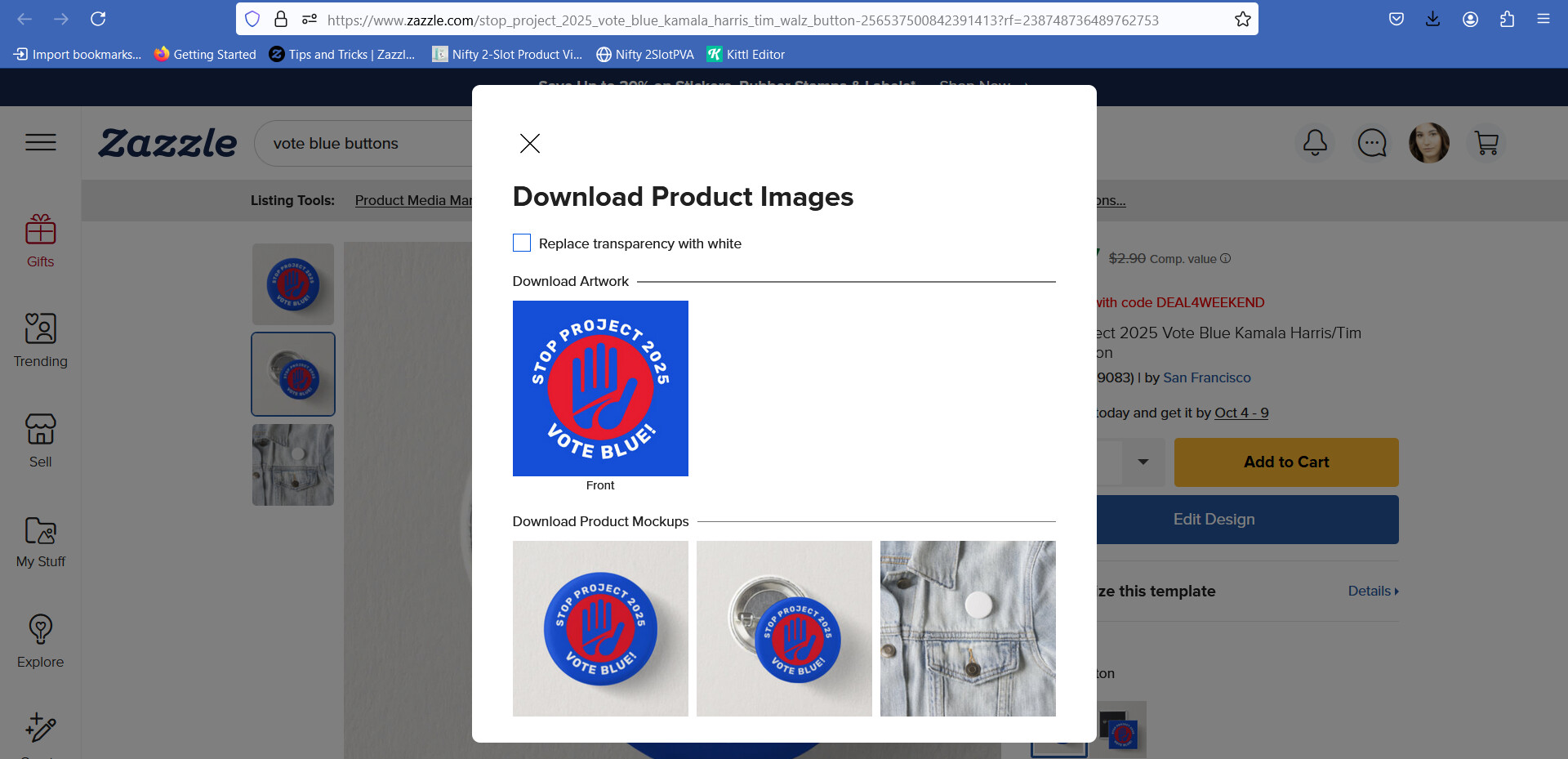The width and height of the screenshot is (1568, 759).
Task: Open the Firefox application menu
Action: click(1543, 19)
